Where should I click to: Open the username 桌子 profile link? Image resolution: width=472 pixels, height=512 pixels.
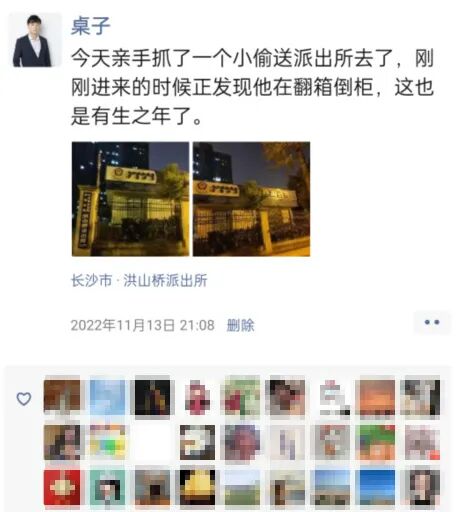pyautogui.click(x=90, y=26)
